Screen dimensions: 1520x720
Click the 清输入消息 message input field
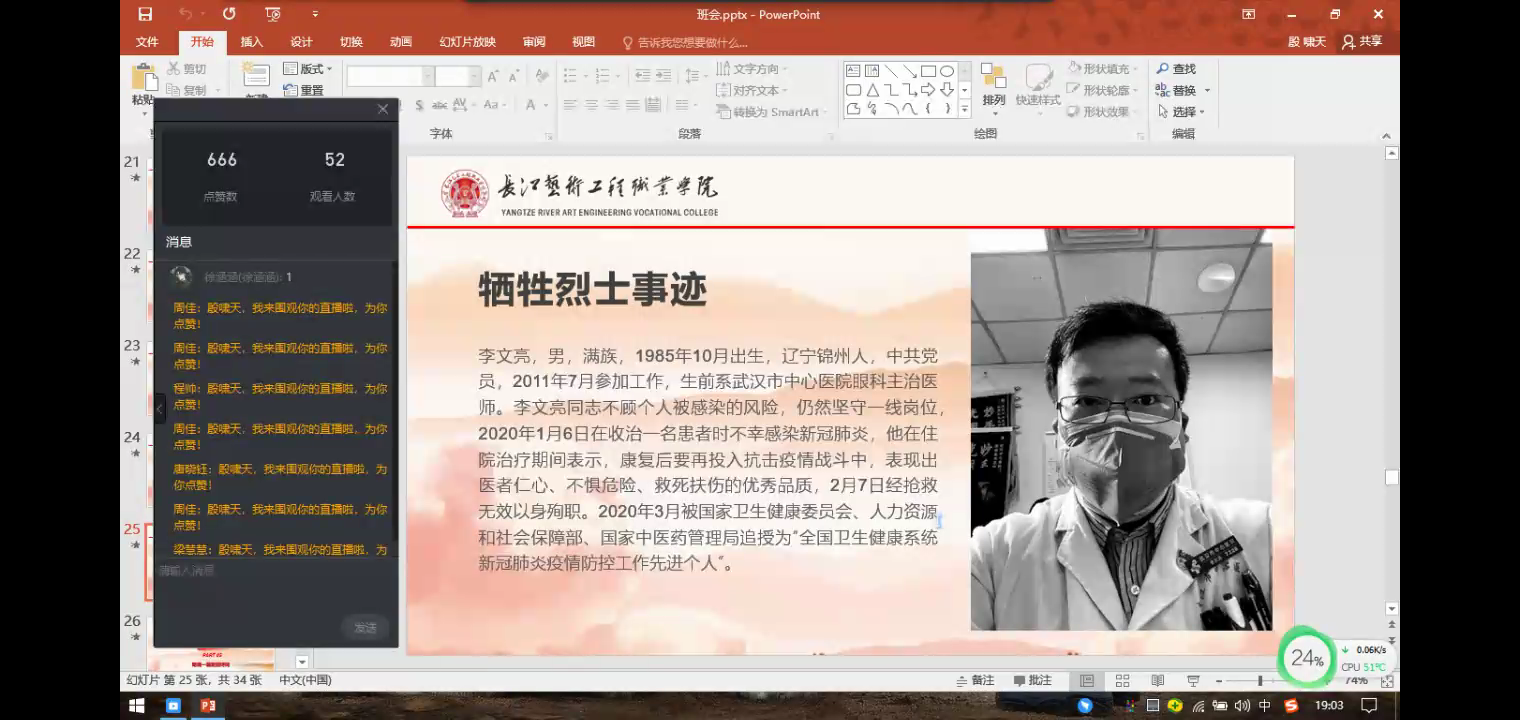tap(276, 571)
